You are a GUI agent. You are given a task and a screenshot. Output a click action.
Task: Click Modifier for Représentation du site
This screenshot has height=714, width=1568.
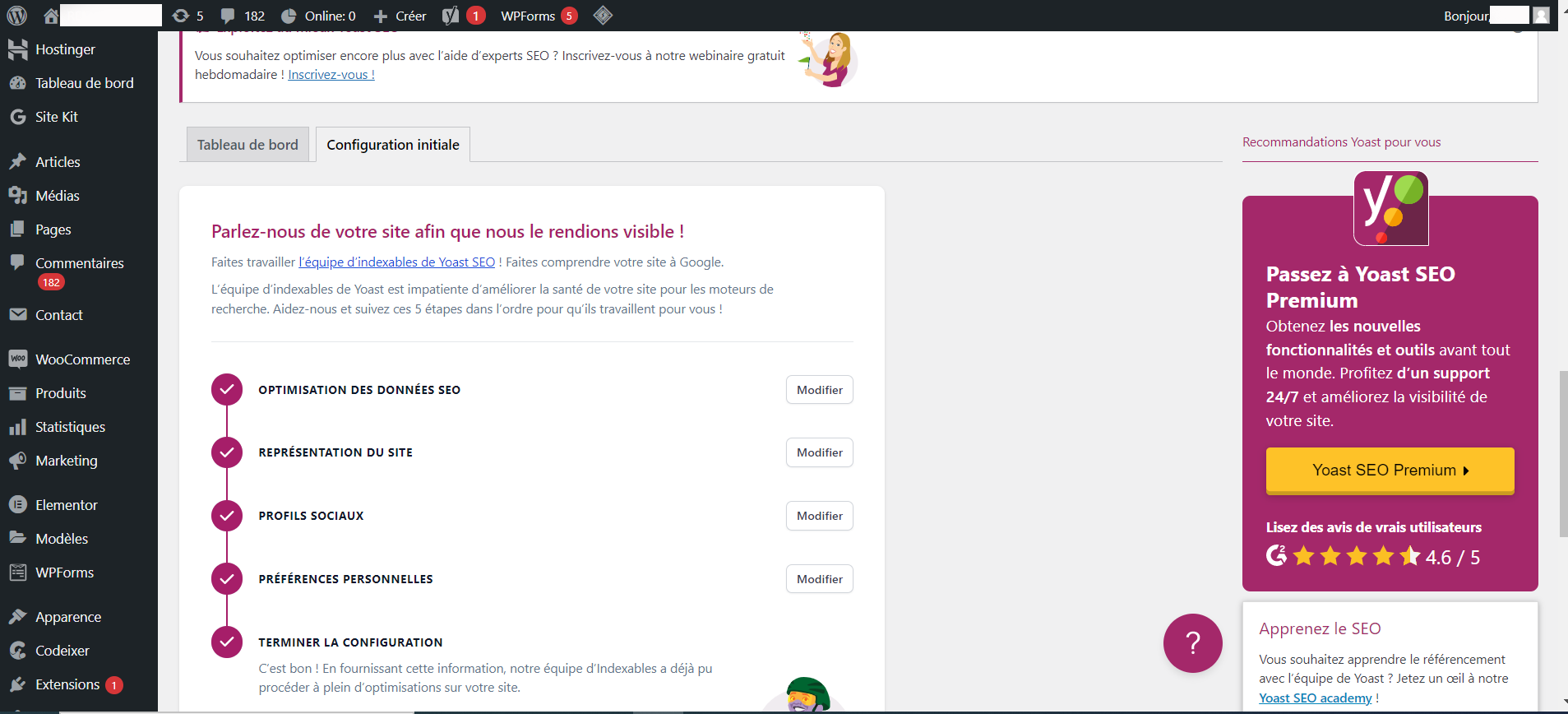[x=820, y=452]
